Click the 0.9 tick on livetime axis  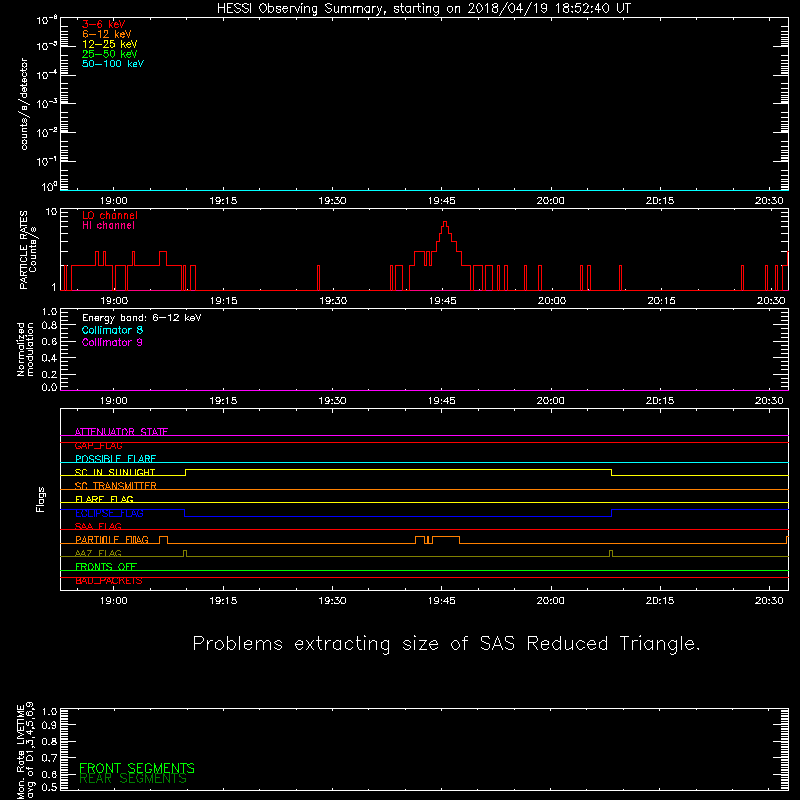49,725
